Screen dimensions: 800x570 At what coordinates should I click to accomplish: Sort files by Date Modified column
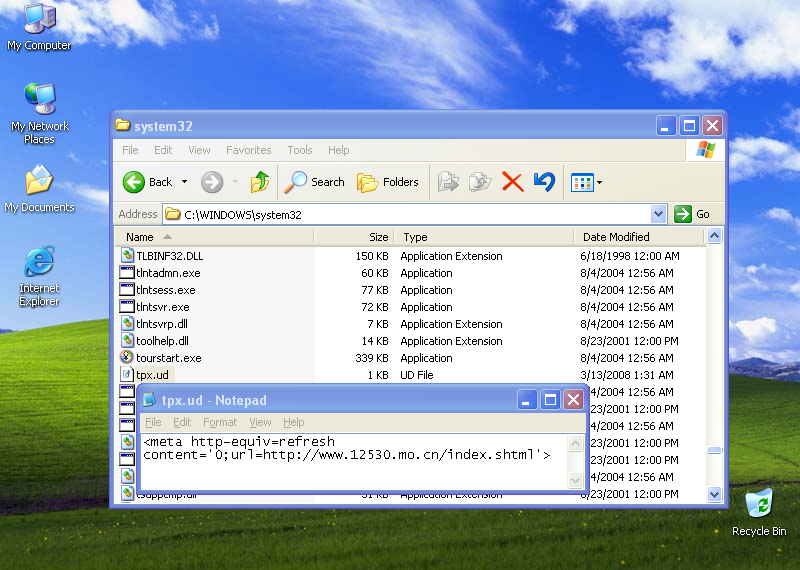coord(639,237)
